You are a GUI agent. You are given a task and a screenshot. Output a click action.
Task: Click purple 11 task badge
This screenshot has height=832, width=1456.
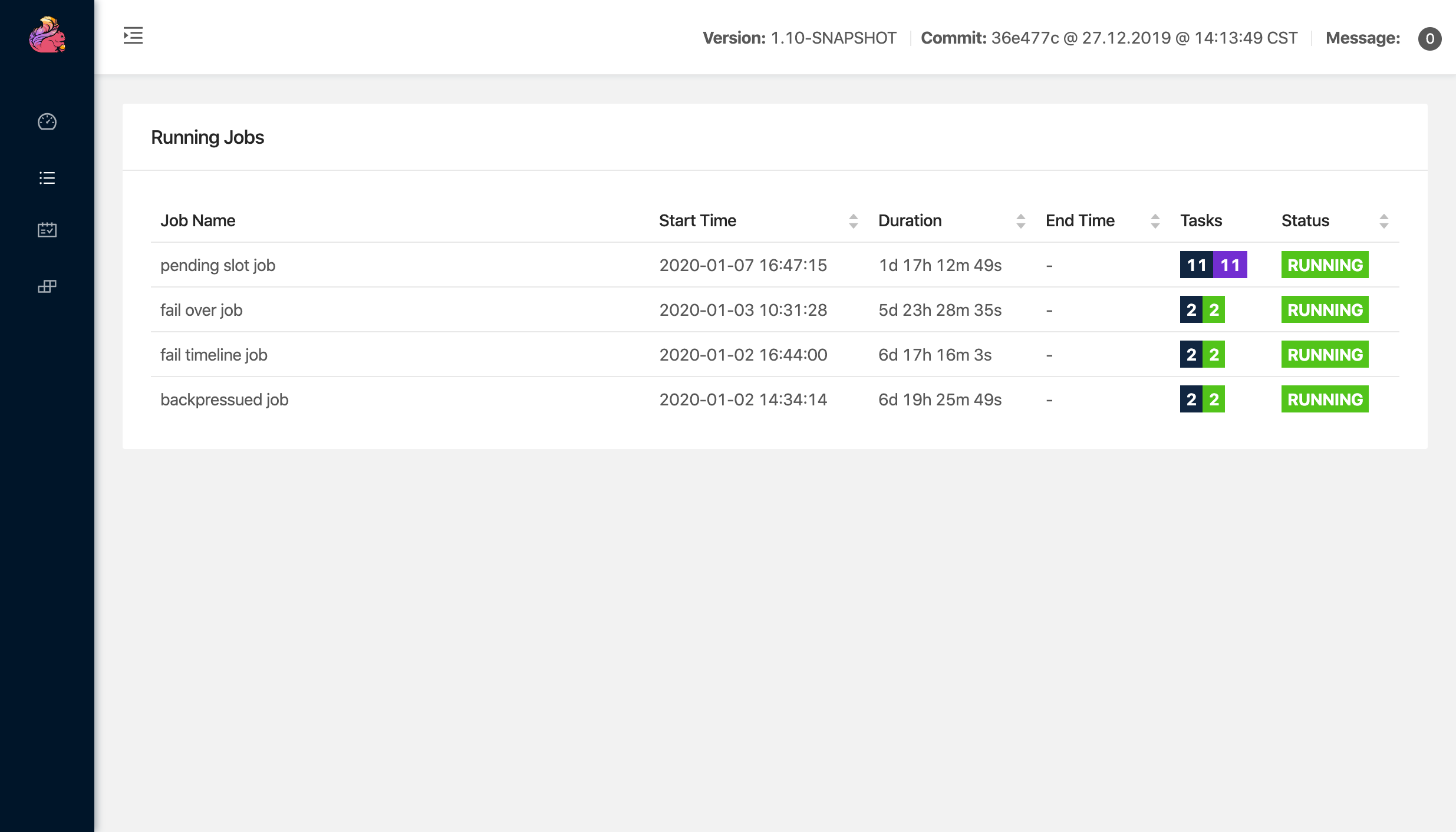tap(1230, 265)
